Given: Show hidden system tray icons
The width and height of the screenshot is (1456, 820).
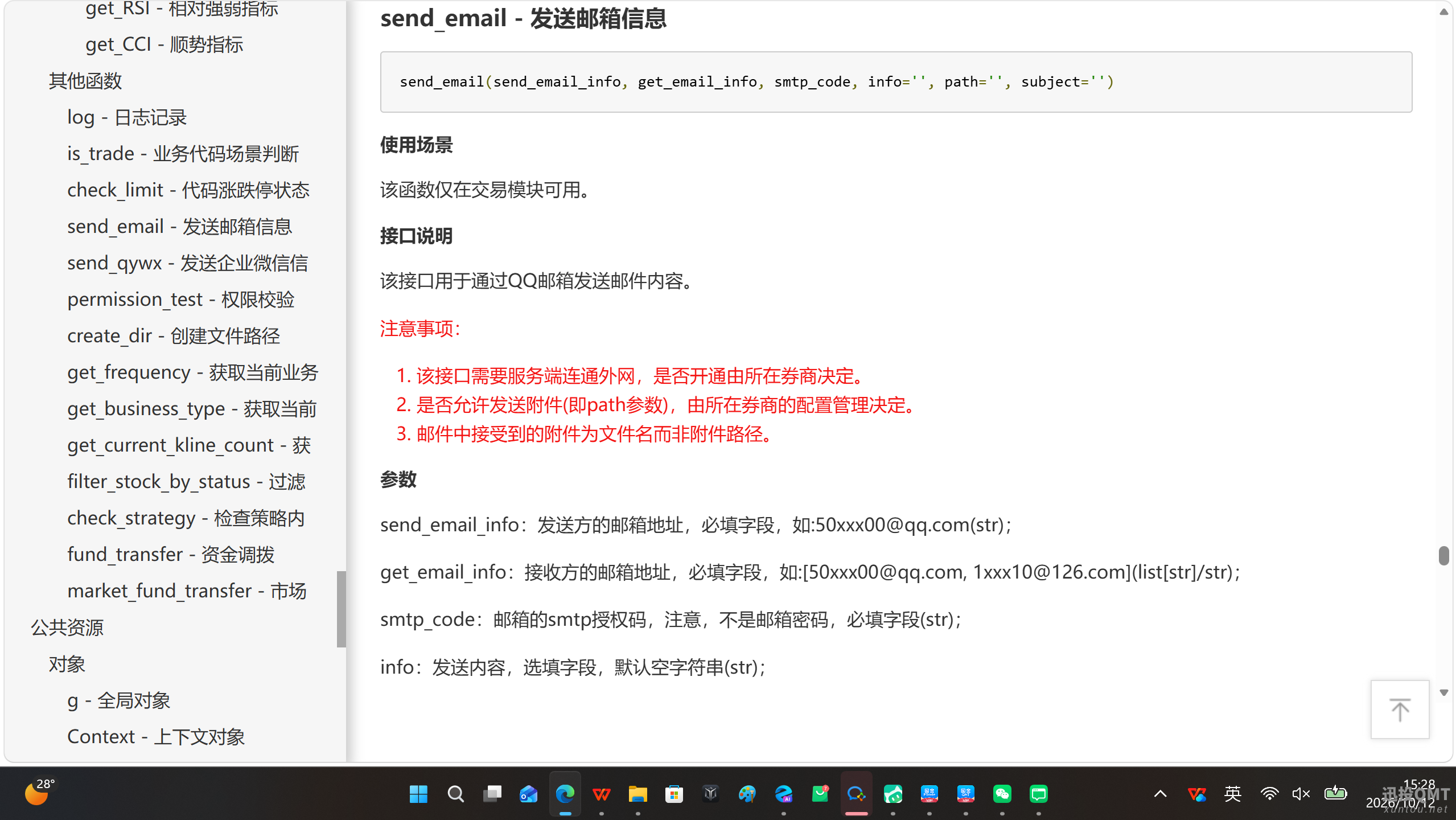Looking at the screenshot, I should click(1160, 794).
